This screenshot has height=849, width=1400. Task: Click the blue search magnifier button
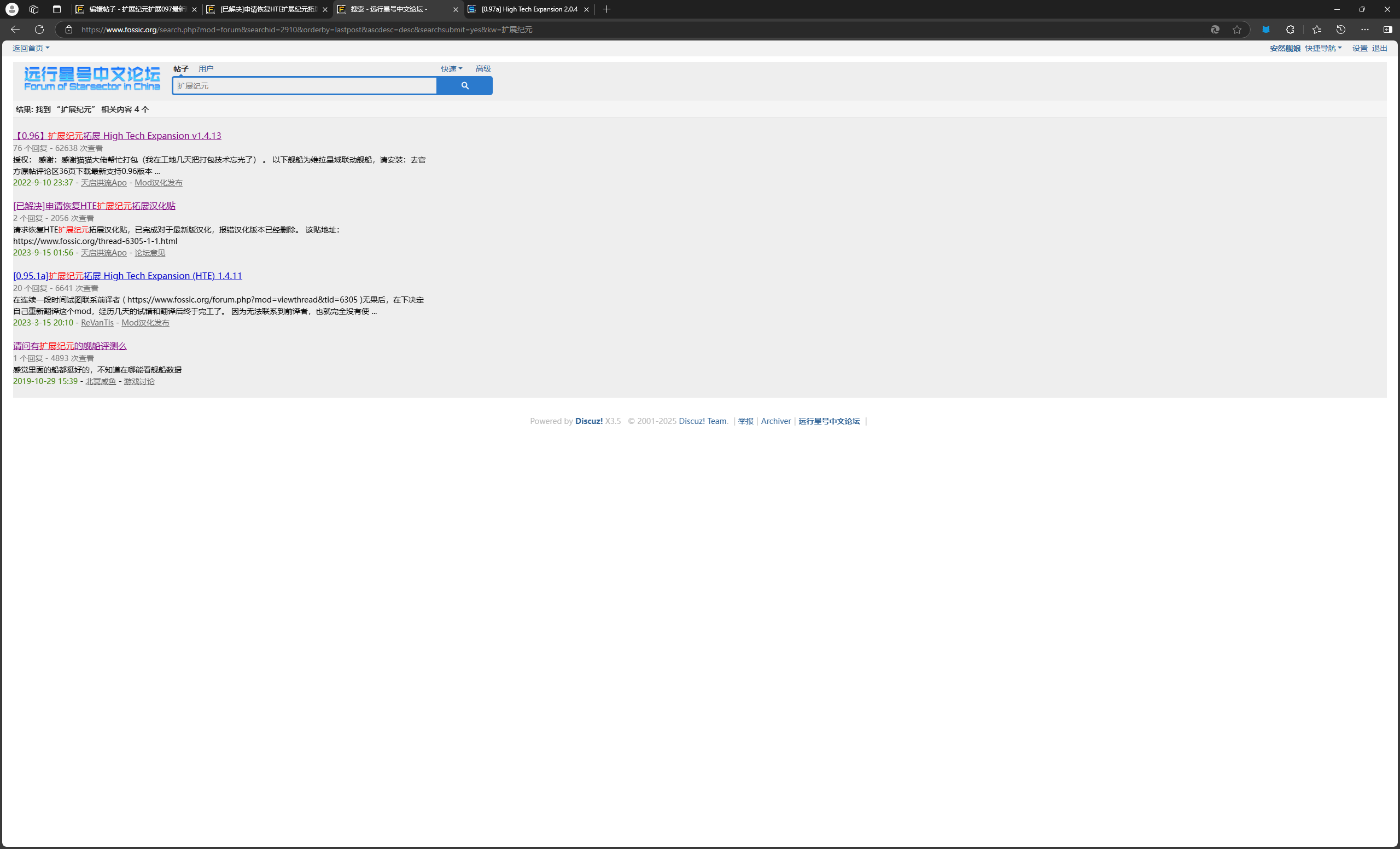(x=464, y=86)
